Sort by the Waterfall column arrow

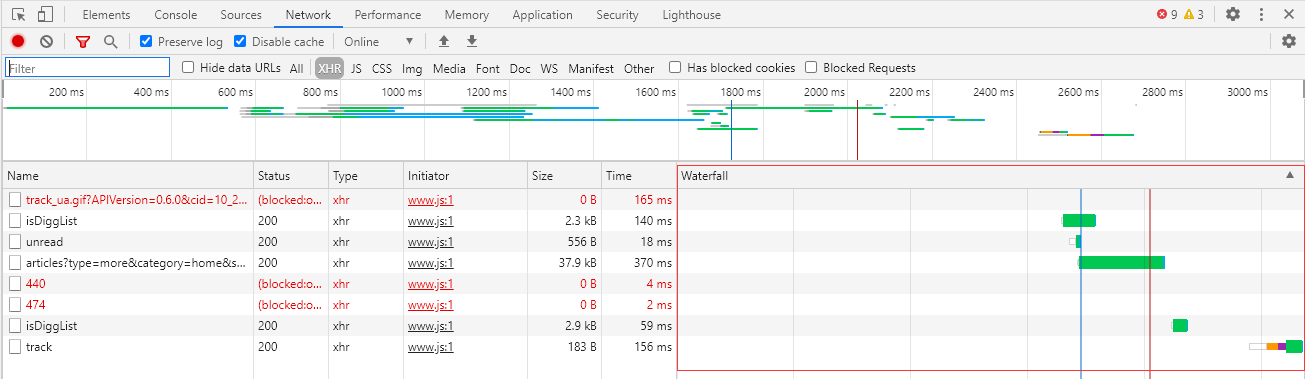(1289, 175)
